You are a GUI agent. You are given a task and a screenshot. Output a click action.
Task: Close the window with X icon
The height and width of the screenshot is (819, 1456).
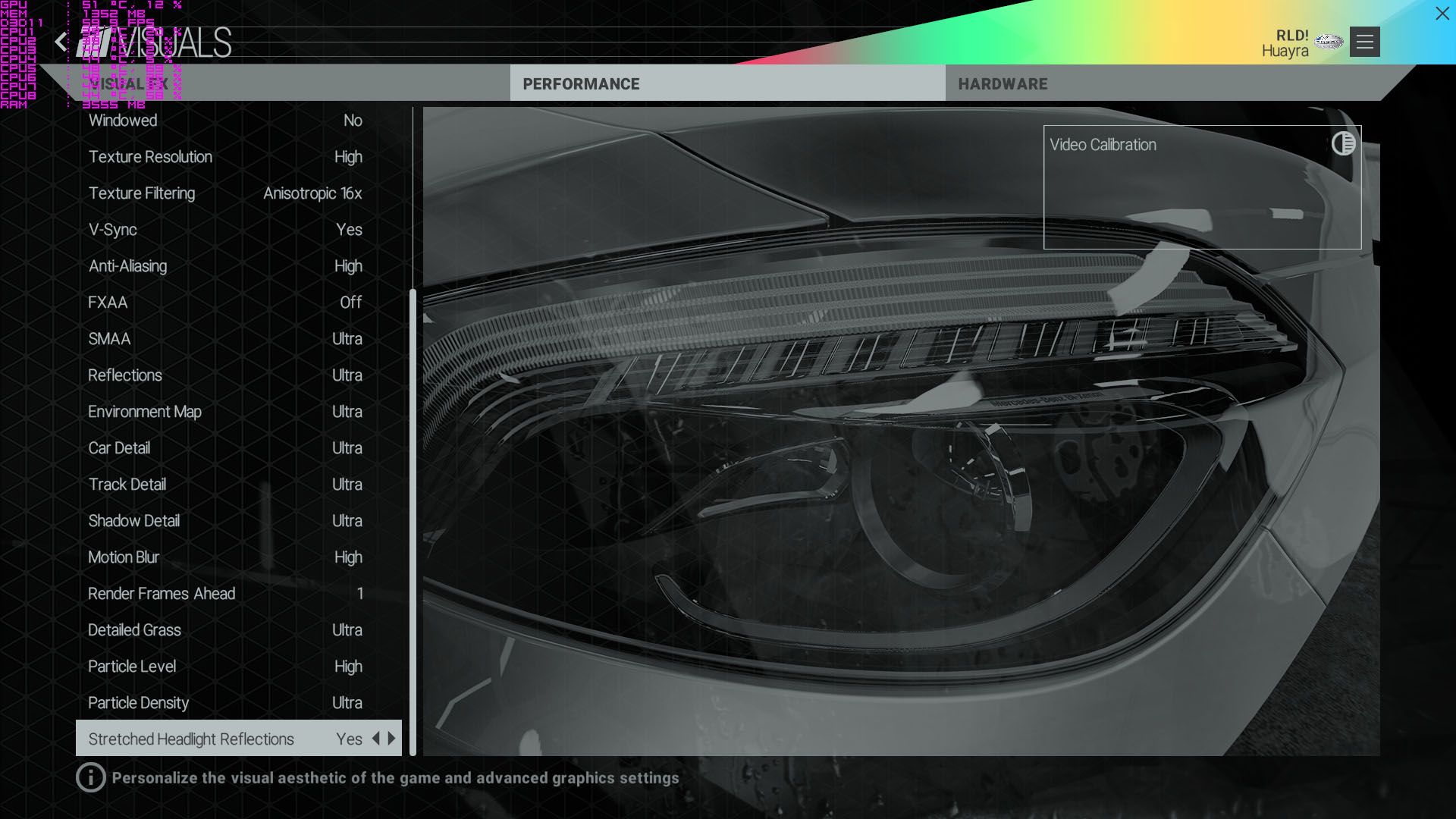point(1442,14)
